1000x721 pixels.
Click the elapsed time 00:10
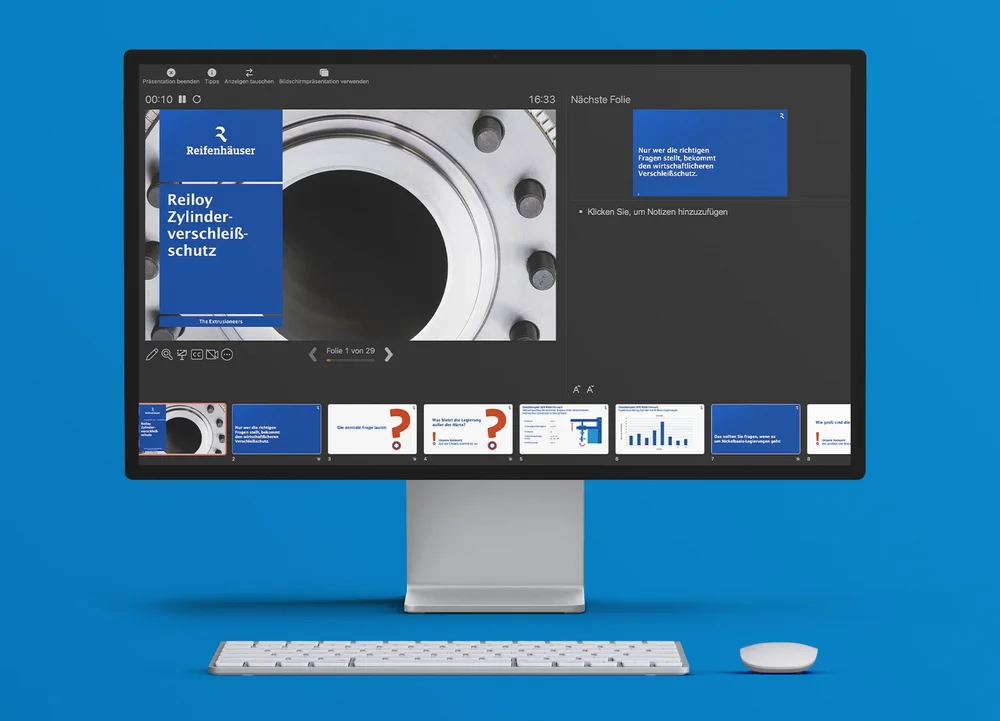pyautogui.click(x=159, y=99)
